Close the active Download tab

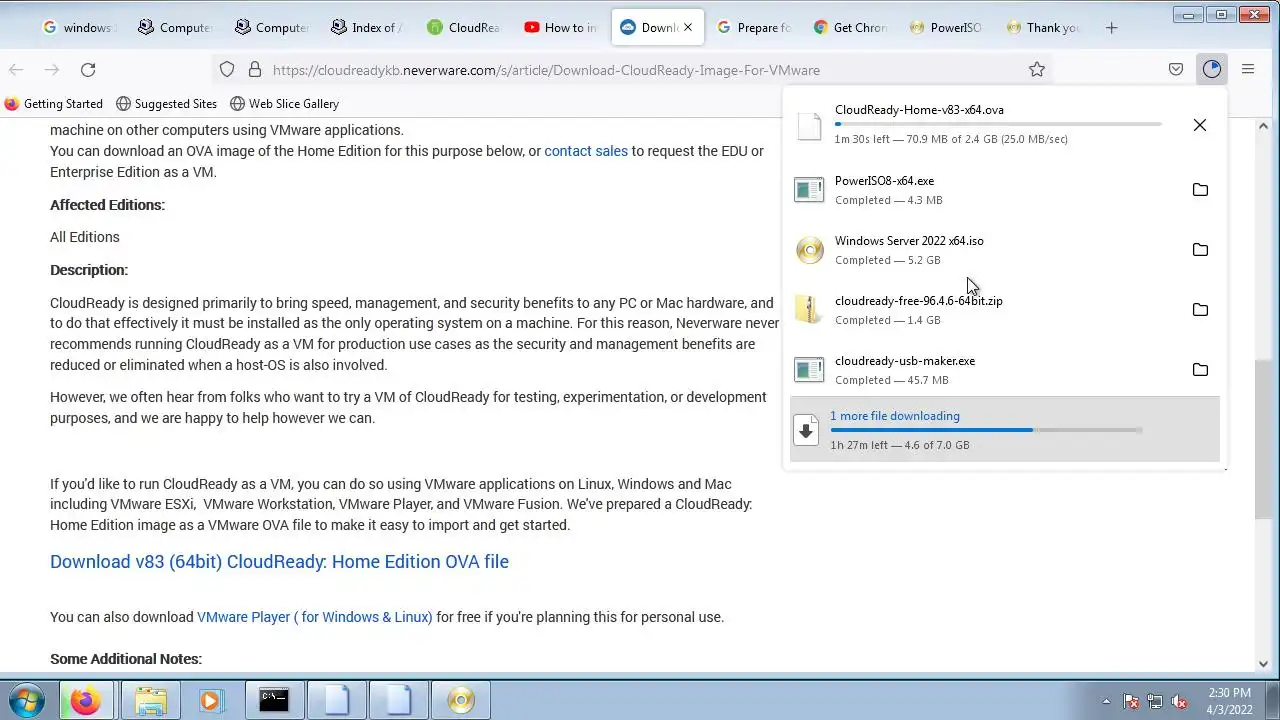[687, 27]
